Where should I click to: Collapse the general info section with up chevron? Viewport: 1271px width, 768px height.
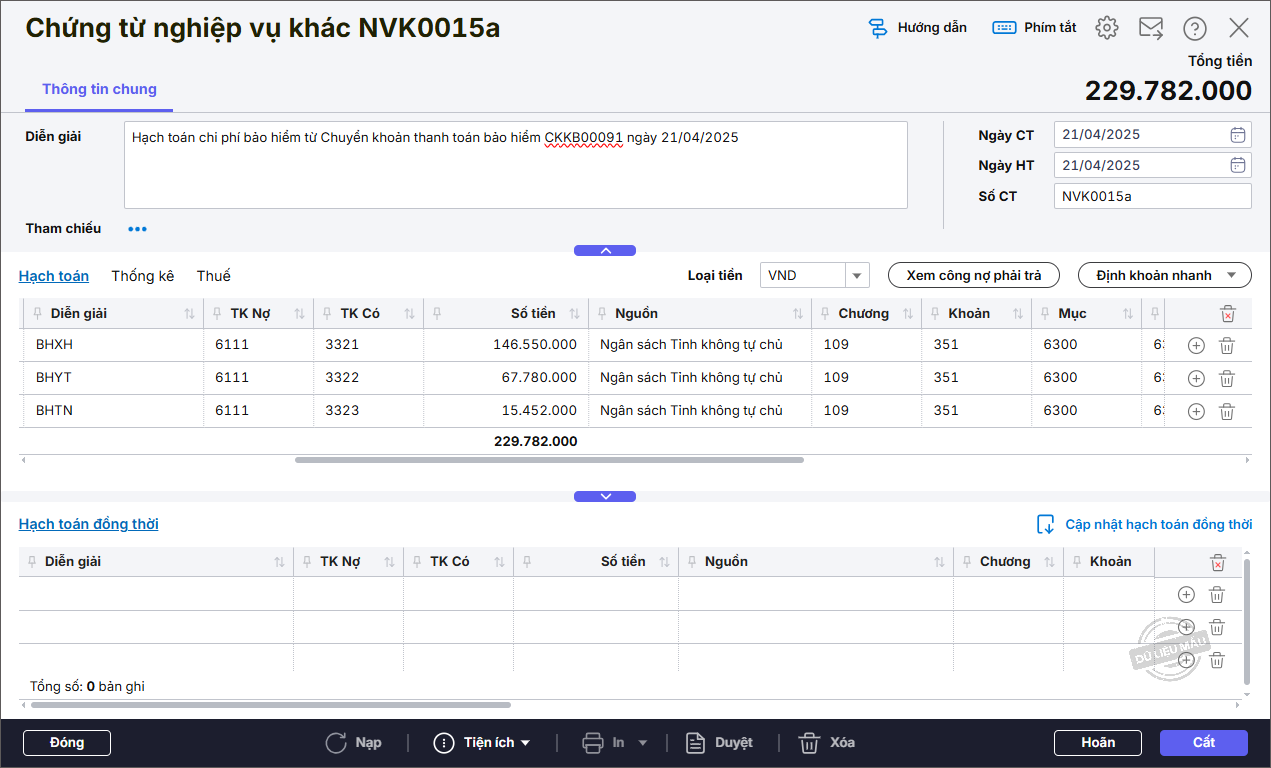click(604, 251)
